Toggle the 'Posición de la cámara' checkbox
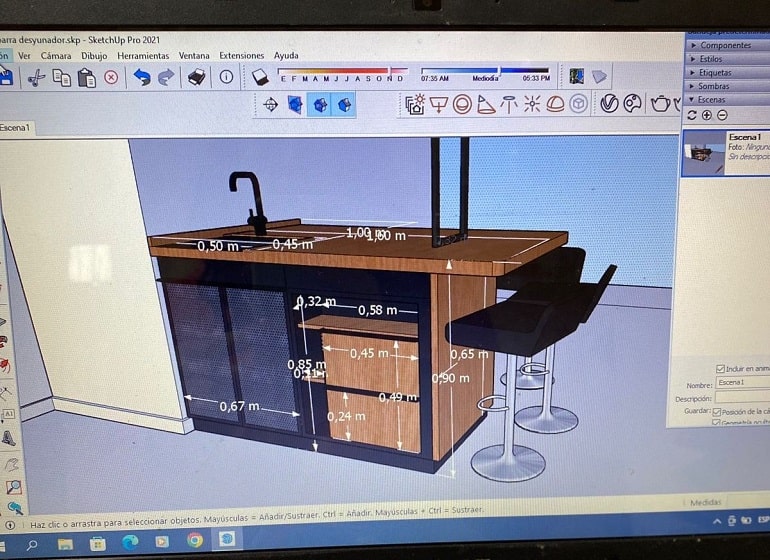 [716, 411]
